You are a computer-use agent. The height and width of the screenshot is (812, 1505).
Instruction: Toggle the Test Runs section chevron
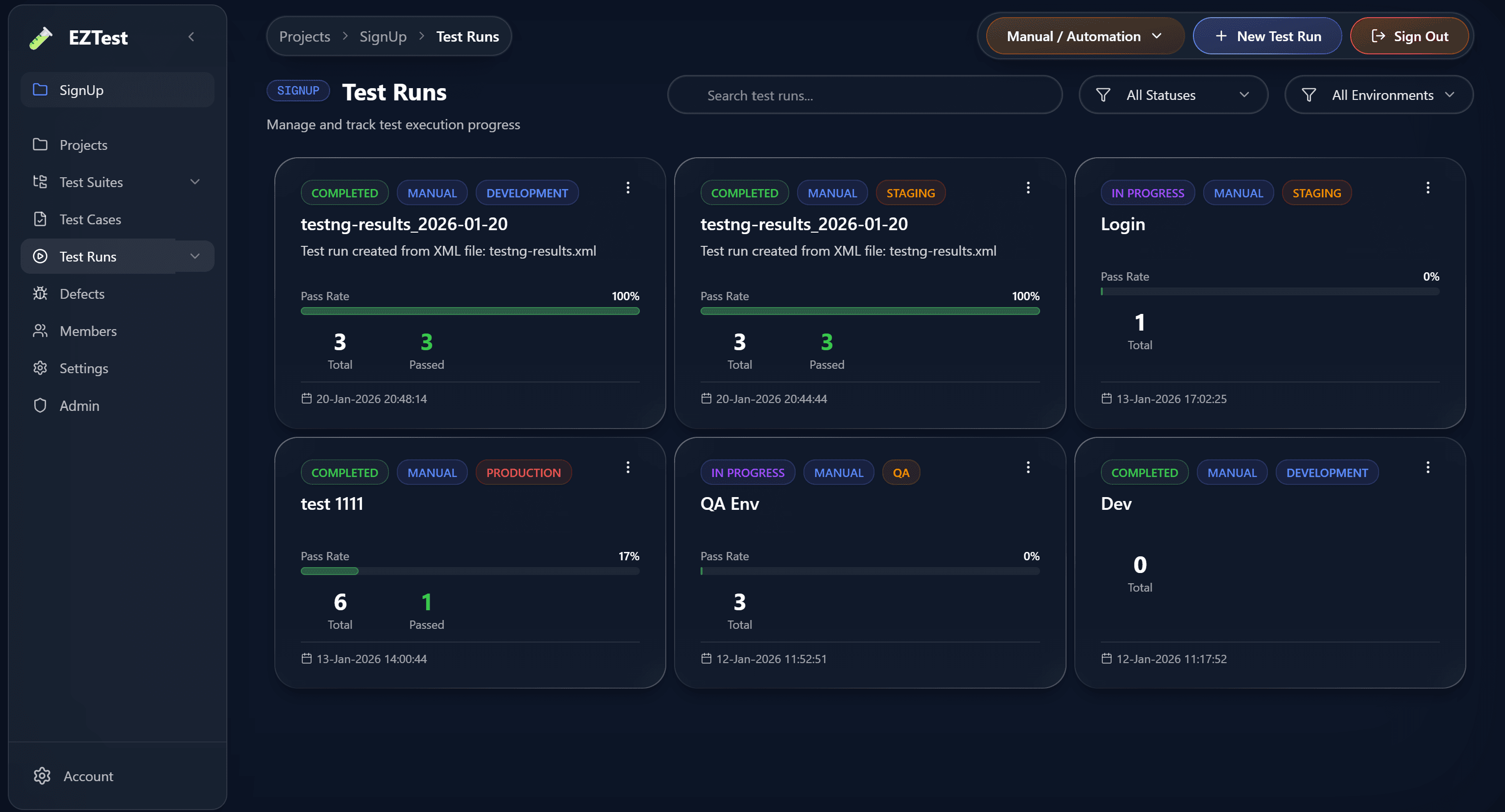pyautogui.click(x=194, y=256)
